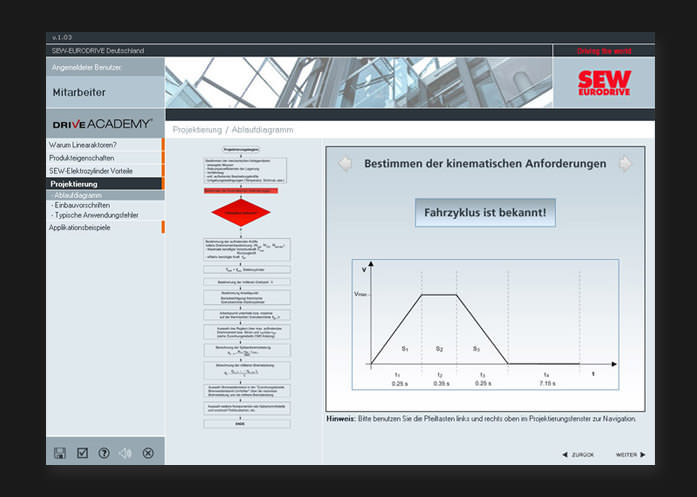Click the 'ENDE' box at the flowchart bottom
The image size is (697, 497).
pyautogui.click(x=247, y=424)
